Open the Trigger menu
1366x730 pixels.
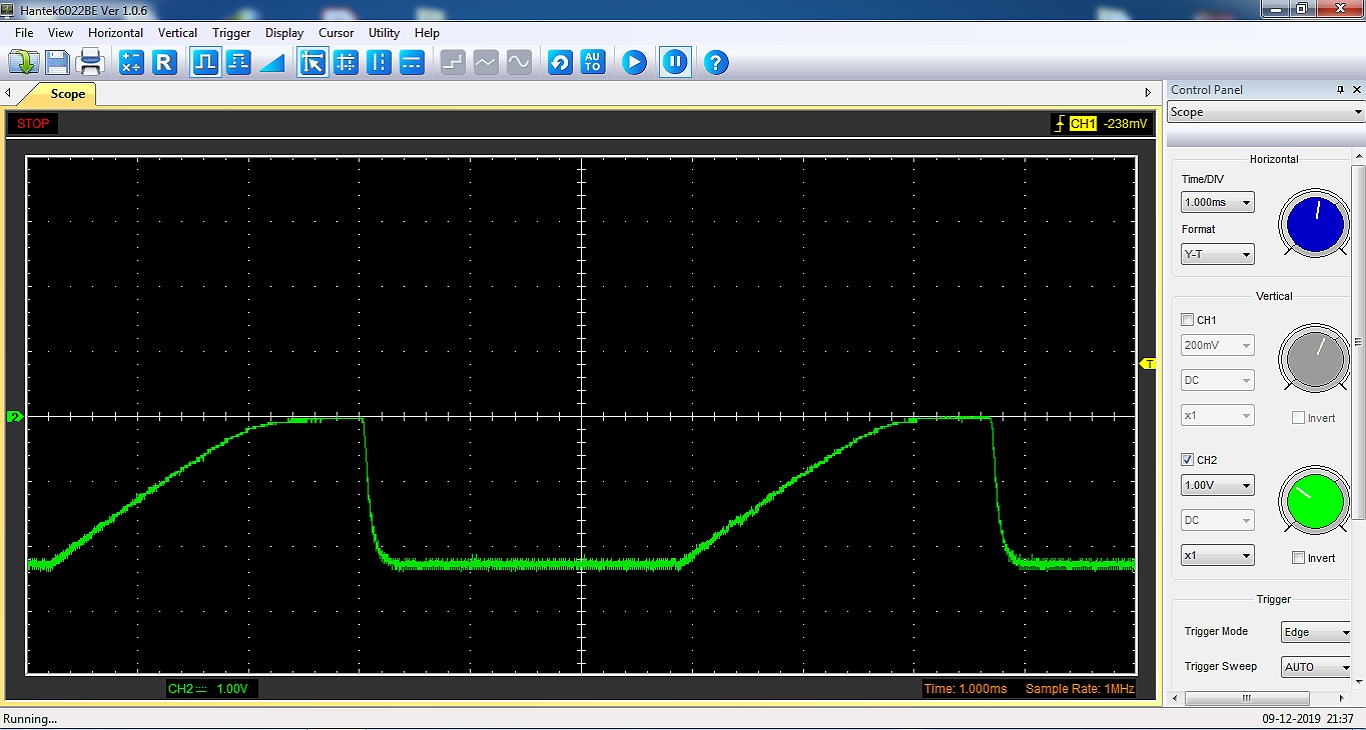(x=231, y=33)
